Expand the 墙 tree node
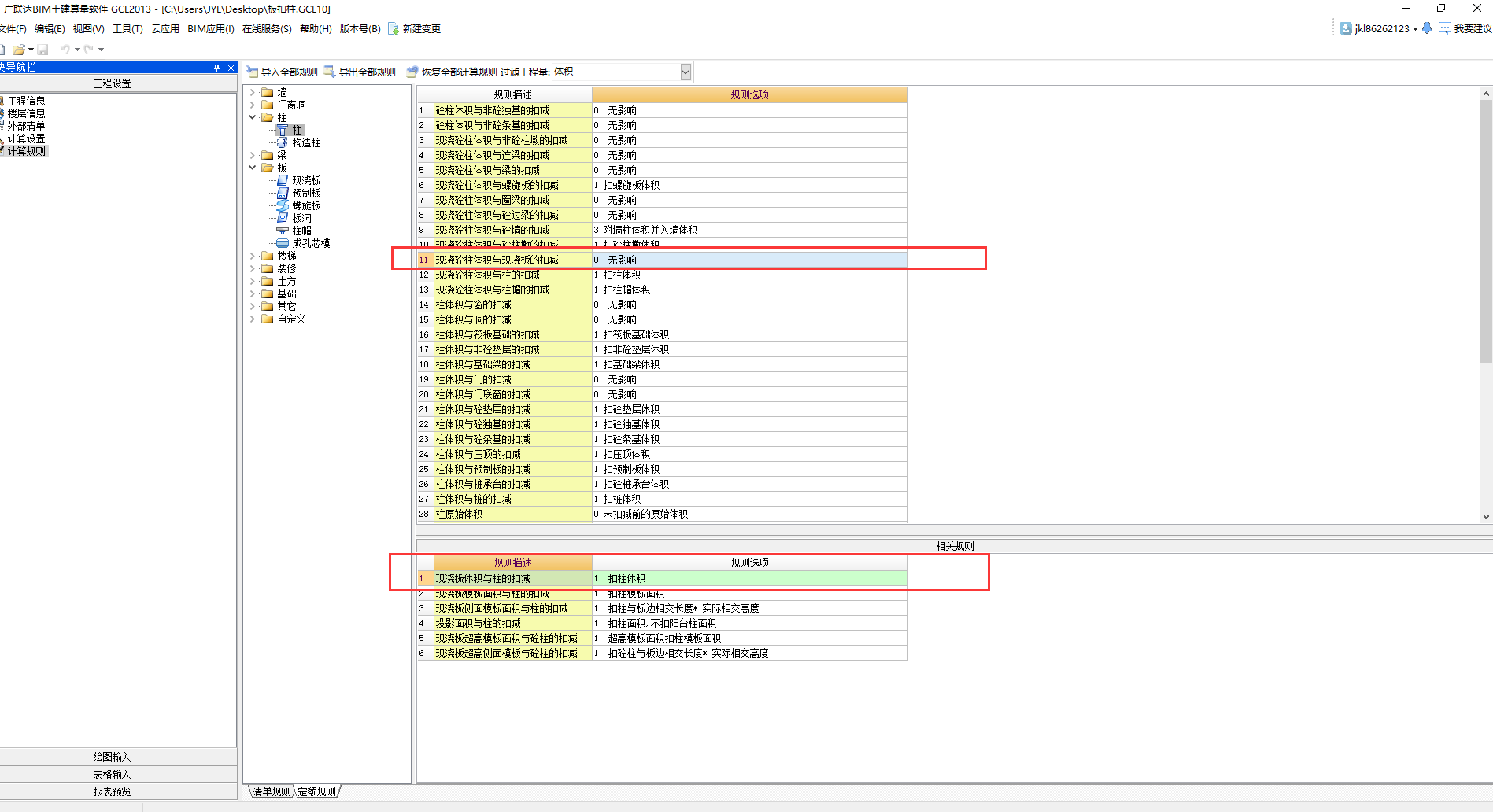 pos(253,92)
